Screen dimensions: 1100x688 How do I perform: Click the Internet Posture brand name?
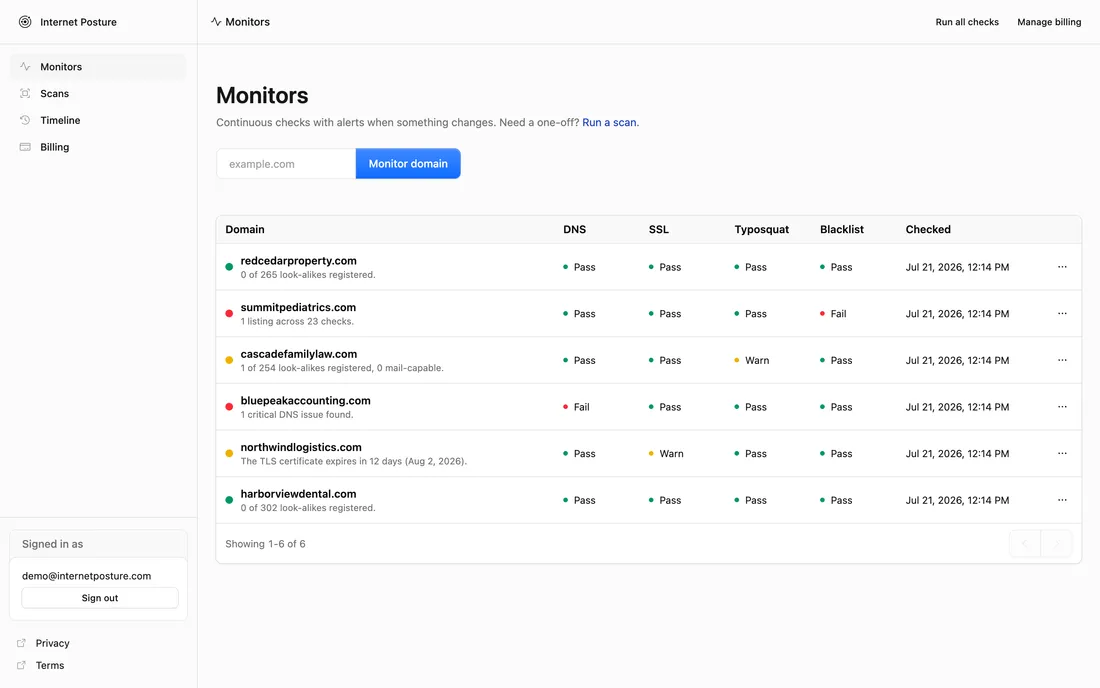tap(79, 22)
